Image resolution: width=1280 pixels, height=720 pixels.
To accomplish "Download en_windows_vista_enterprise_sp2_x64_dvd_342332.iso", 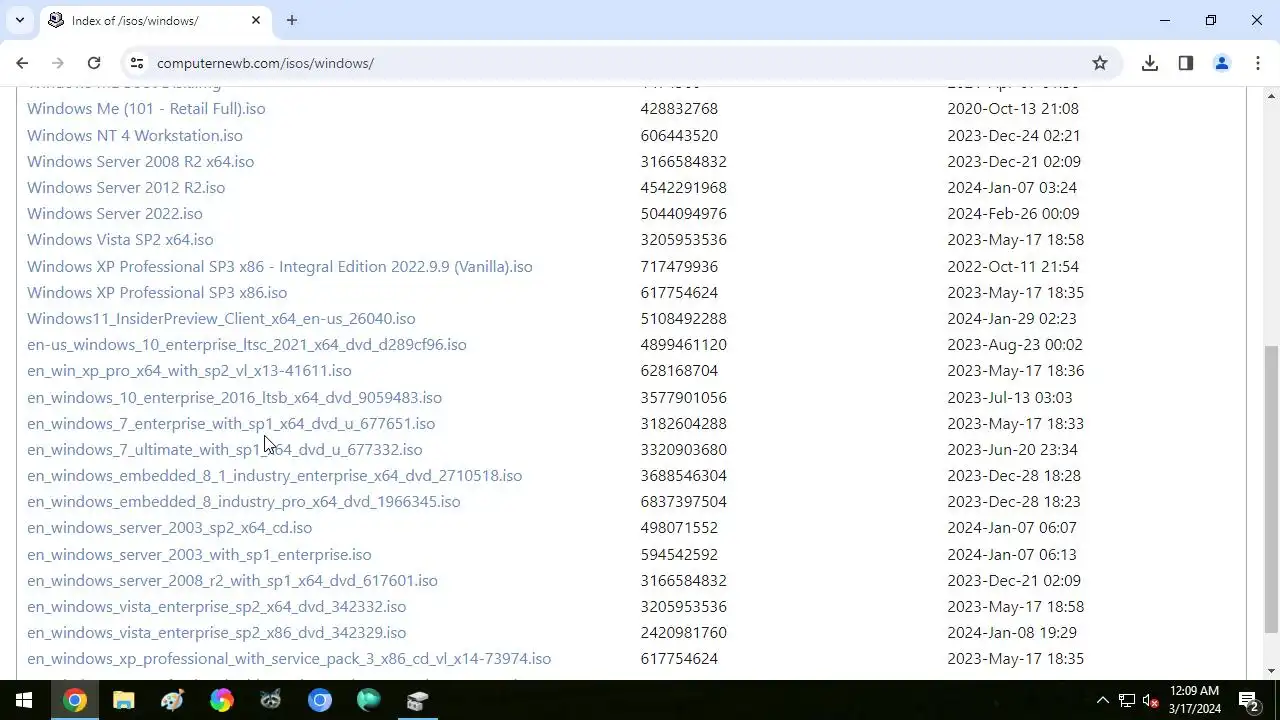I will coord(216,606).
